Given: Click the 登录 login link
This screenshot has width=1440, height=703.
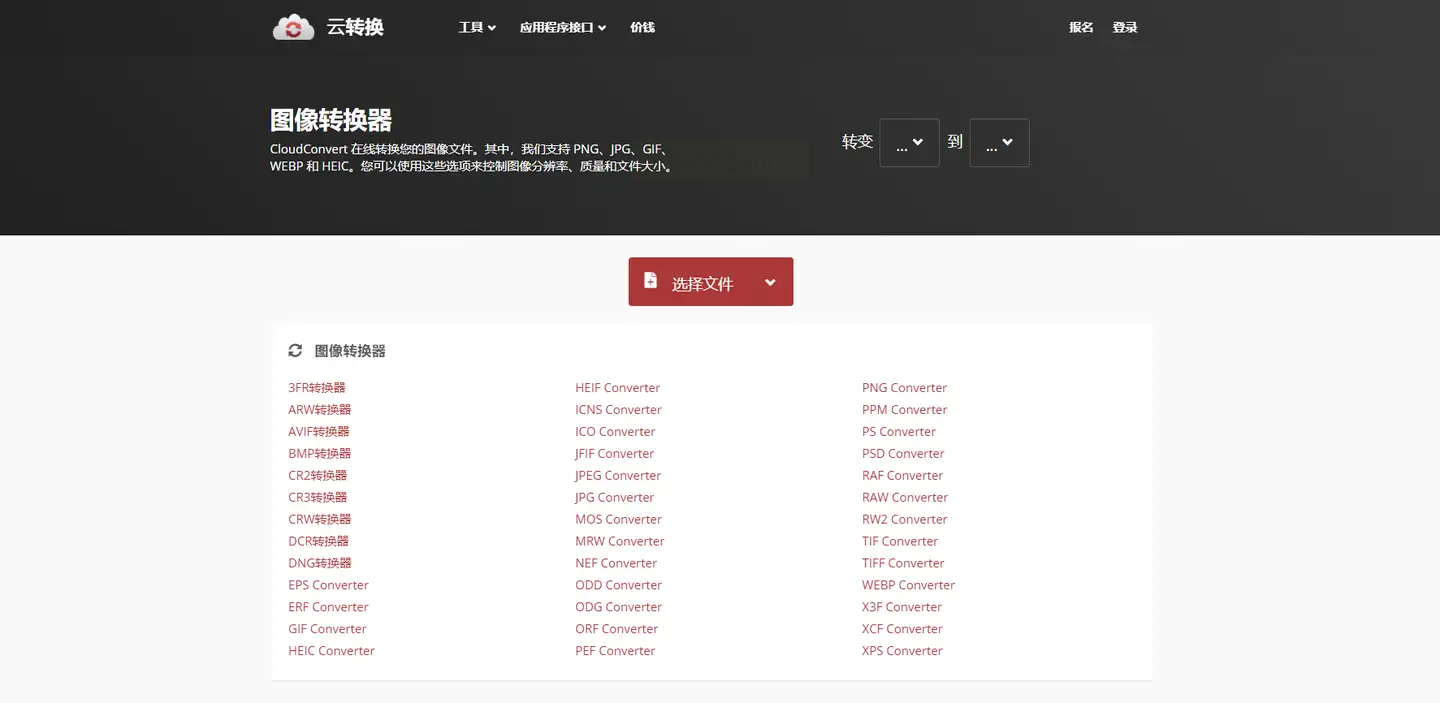Looking at the screenshot, I should [x=1125, y=28].
